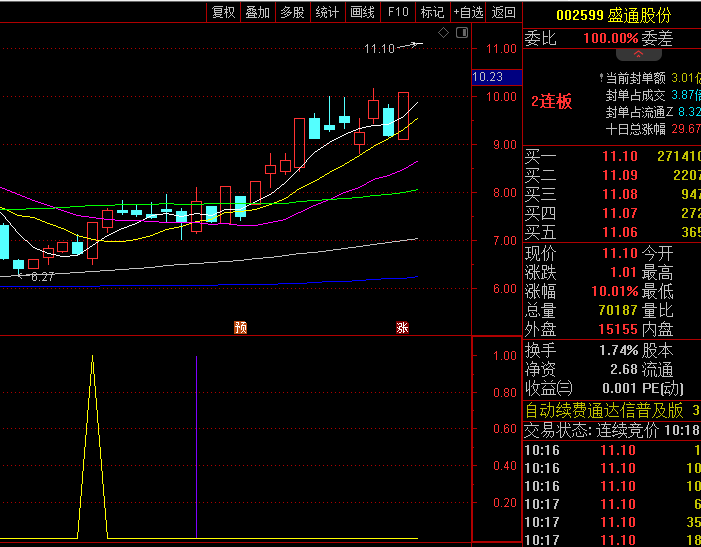This screenshot has height=547, width=701.
Task: Click the 涨幅 10.01% value
Action: (615, 291)
